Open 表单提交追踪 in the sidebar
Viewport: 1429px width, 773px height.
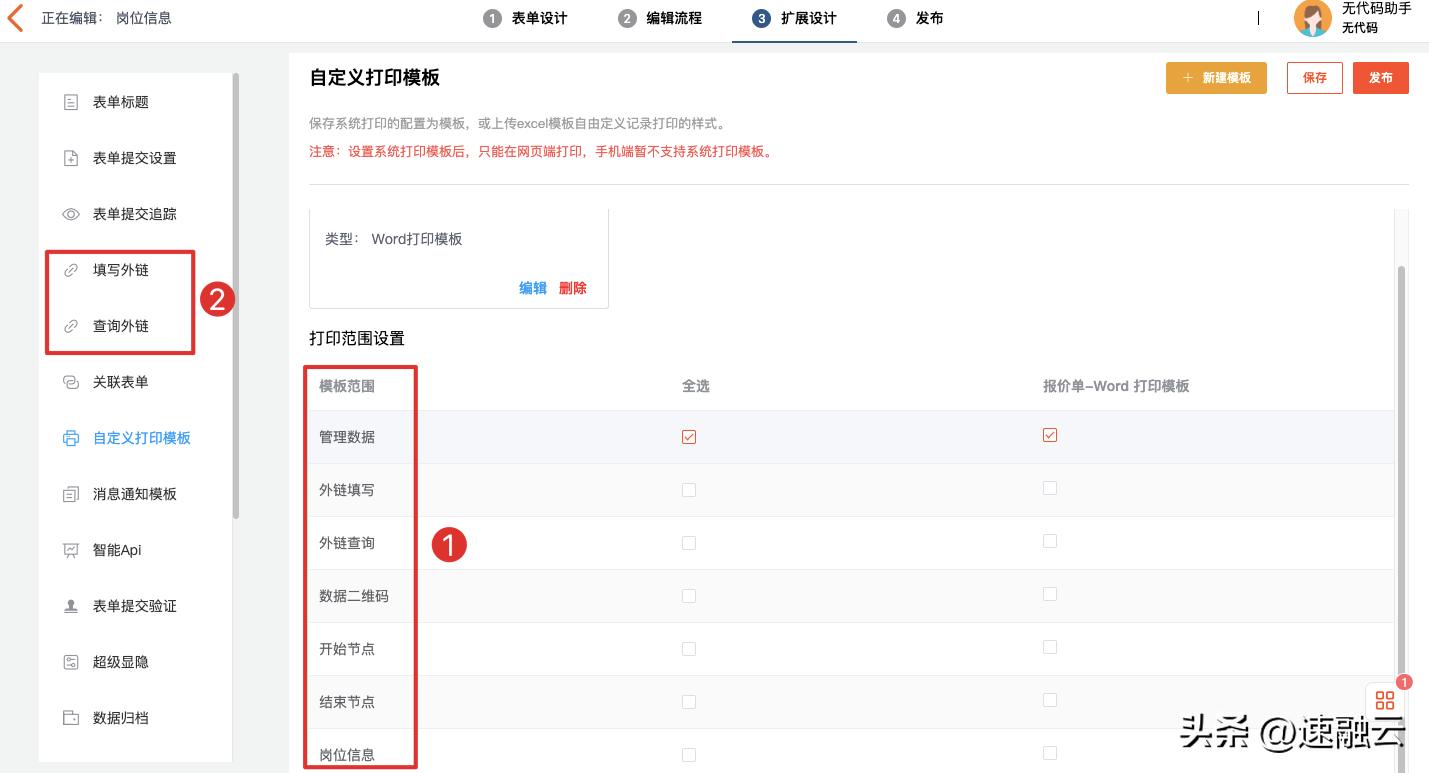[135, 214]
